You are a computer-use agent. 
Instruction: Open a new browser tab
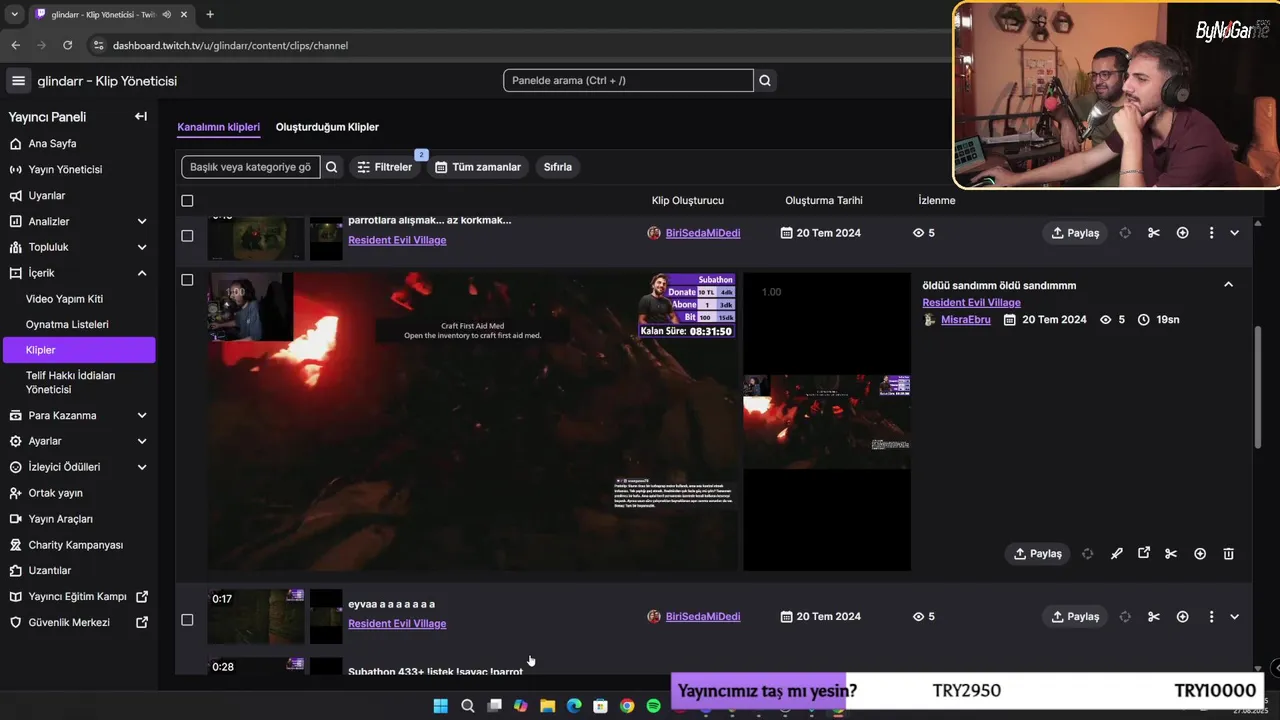pos(210,14)
